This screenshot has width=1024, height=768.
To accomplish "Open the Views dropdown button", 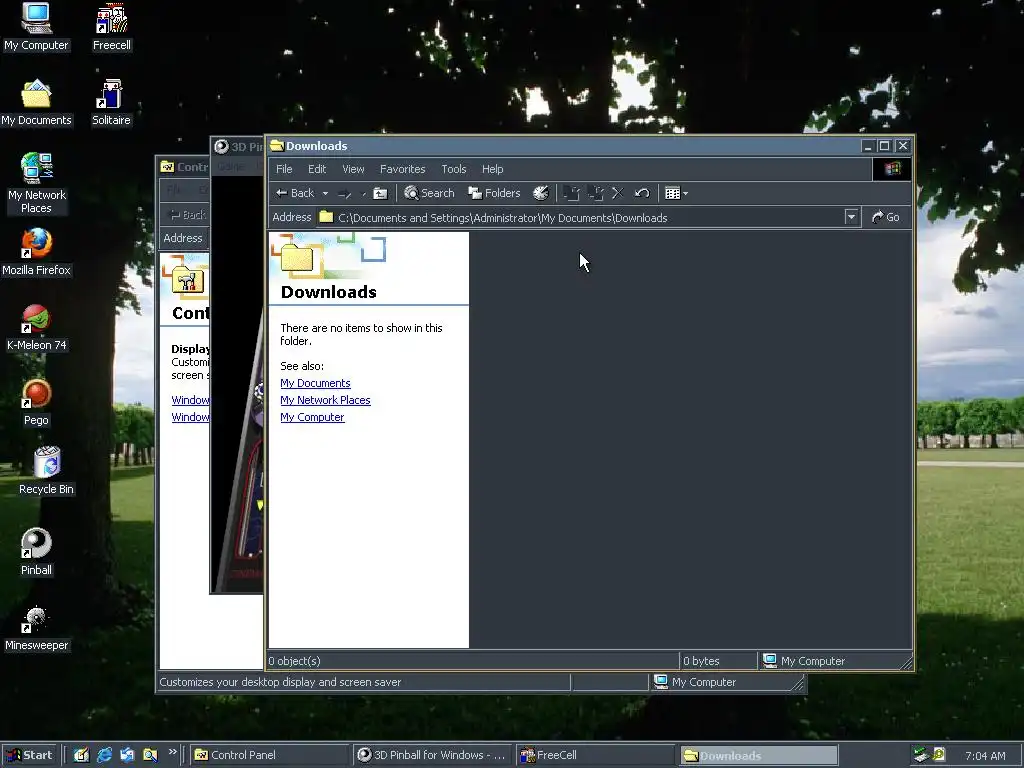I will [676, 193].
